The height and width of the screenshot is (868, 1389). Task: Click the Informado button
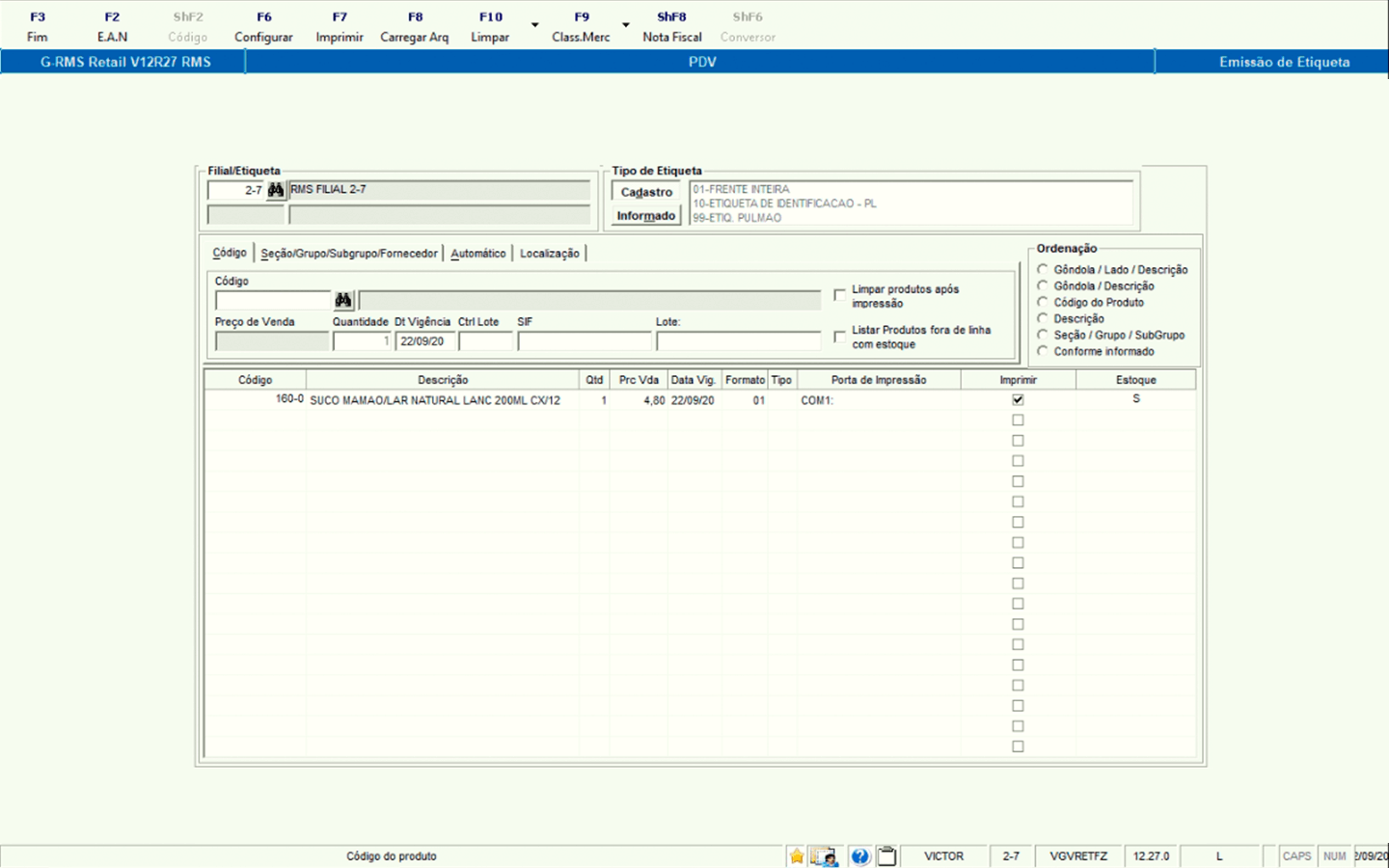coord(646,216)
